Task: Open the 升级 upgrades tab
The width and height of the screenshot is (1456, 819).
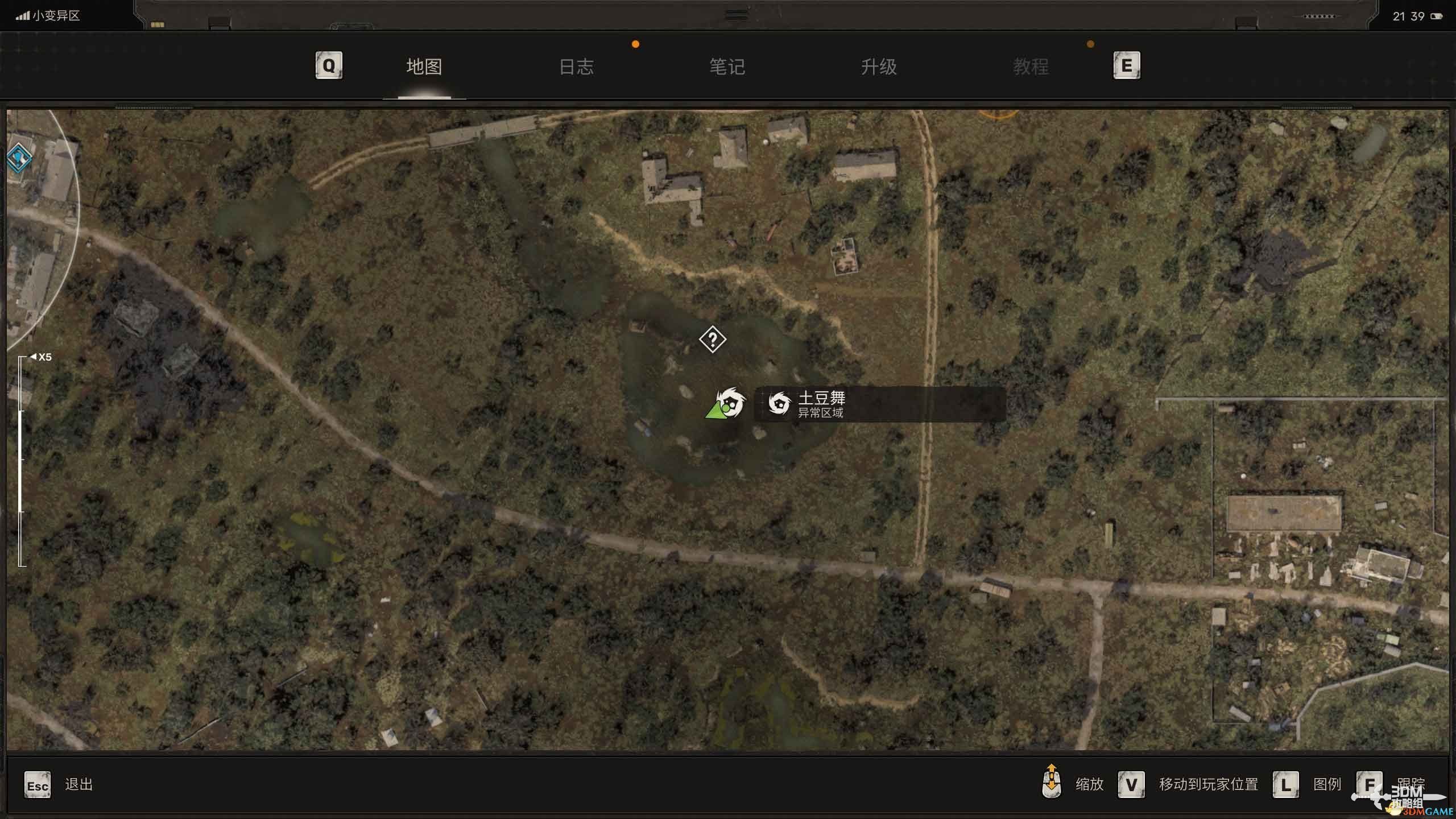Action: coord(879,67)
